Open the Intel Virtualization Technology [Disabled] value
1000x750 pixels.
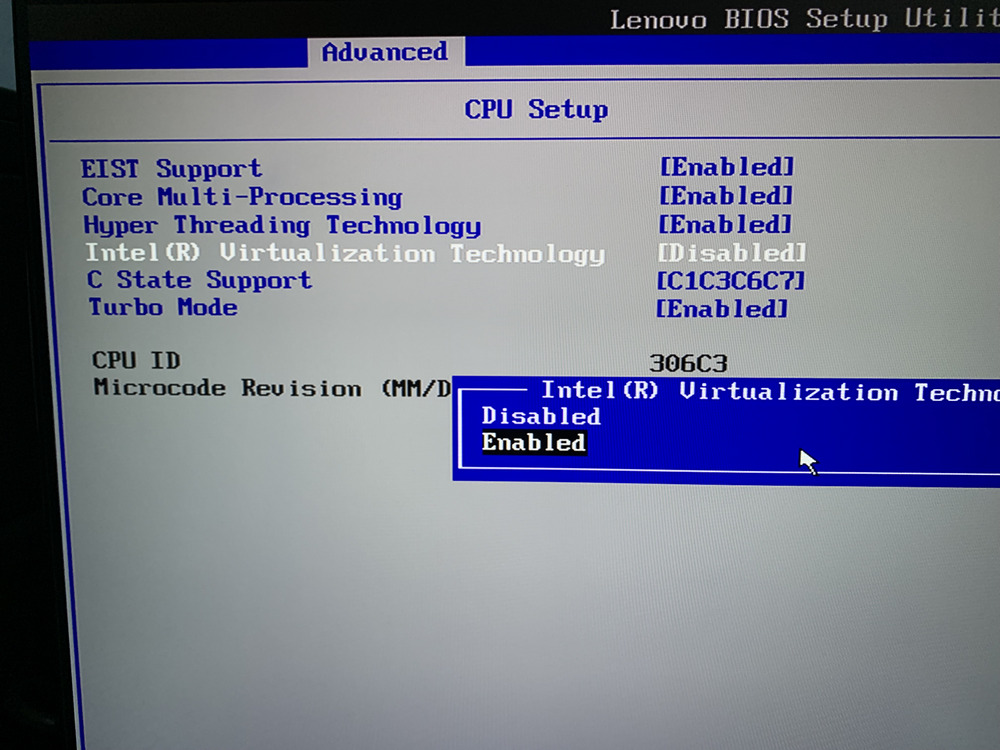click(x=732, y=253)
